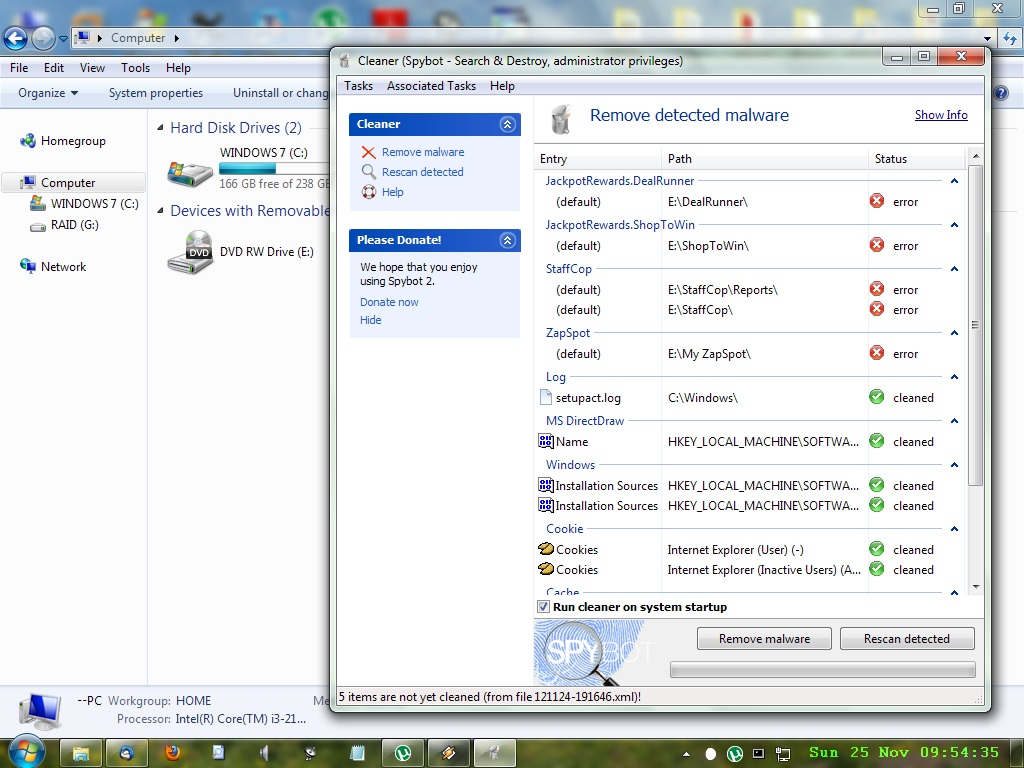
Task: Open Explorer's File menu
Action: point(19,68)
